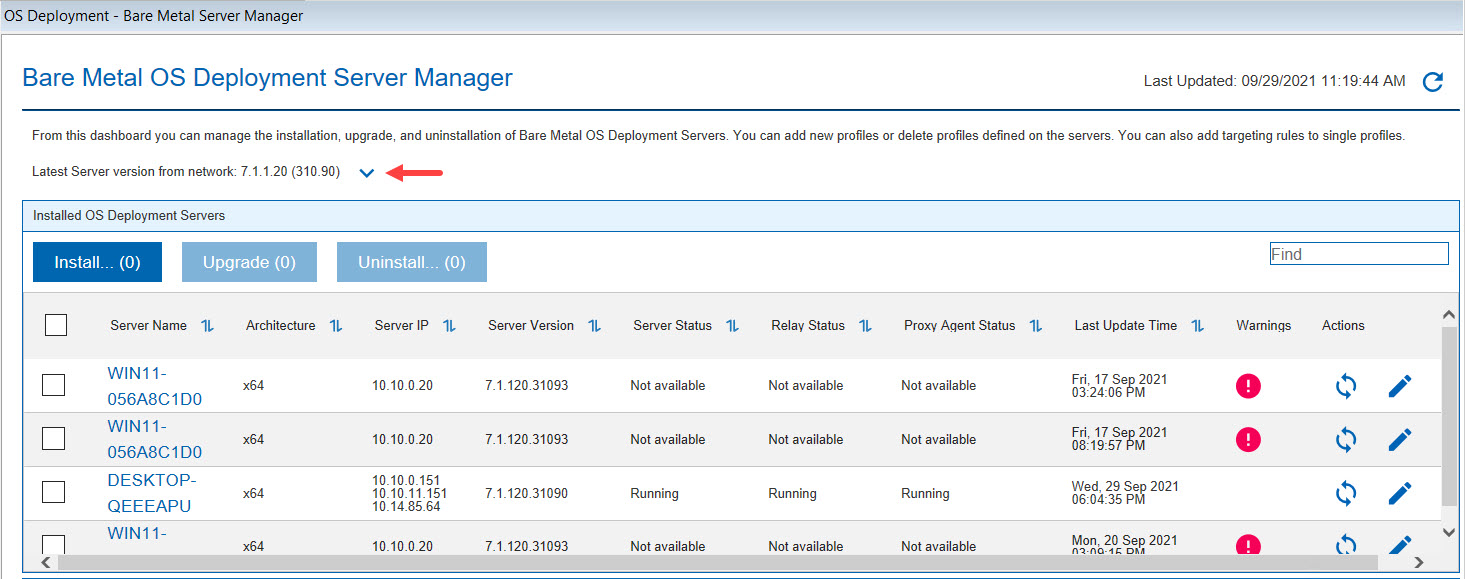This screenshot has height=579, width=1465.
Task: Click the sync icon for the DESKTOP-QEEEAPU row
Action: tap(1346, 493)
